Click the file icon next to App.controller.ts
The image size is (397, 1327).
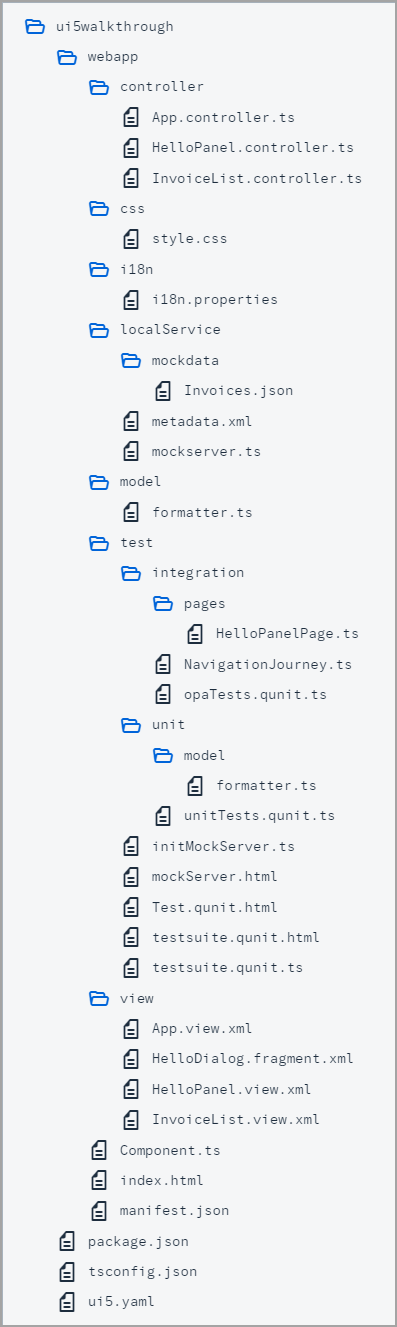(131, 117)
